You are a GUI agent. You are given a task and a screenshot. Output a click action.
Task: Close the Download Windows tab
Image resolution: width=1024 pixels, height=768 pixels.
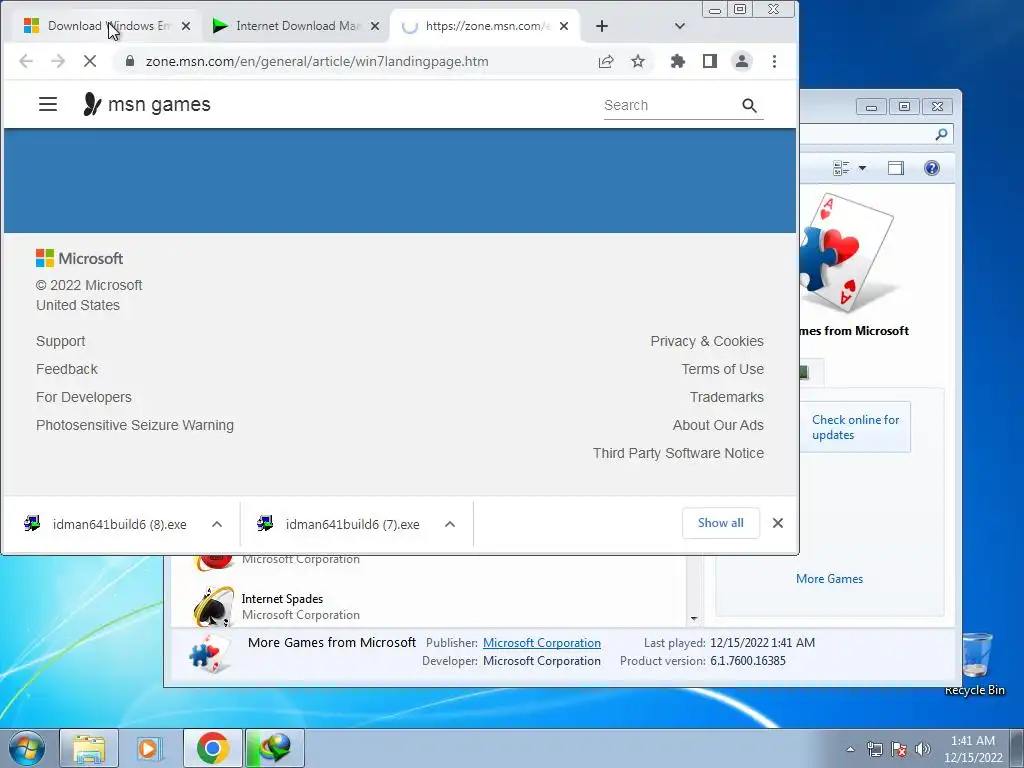point(186,26)
